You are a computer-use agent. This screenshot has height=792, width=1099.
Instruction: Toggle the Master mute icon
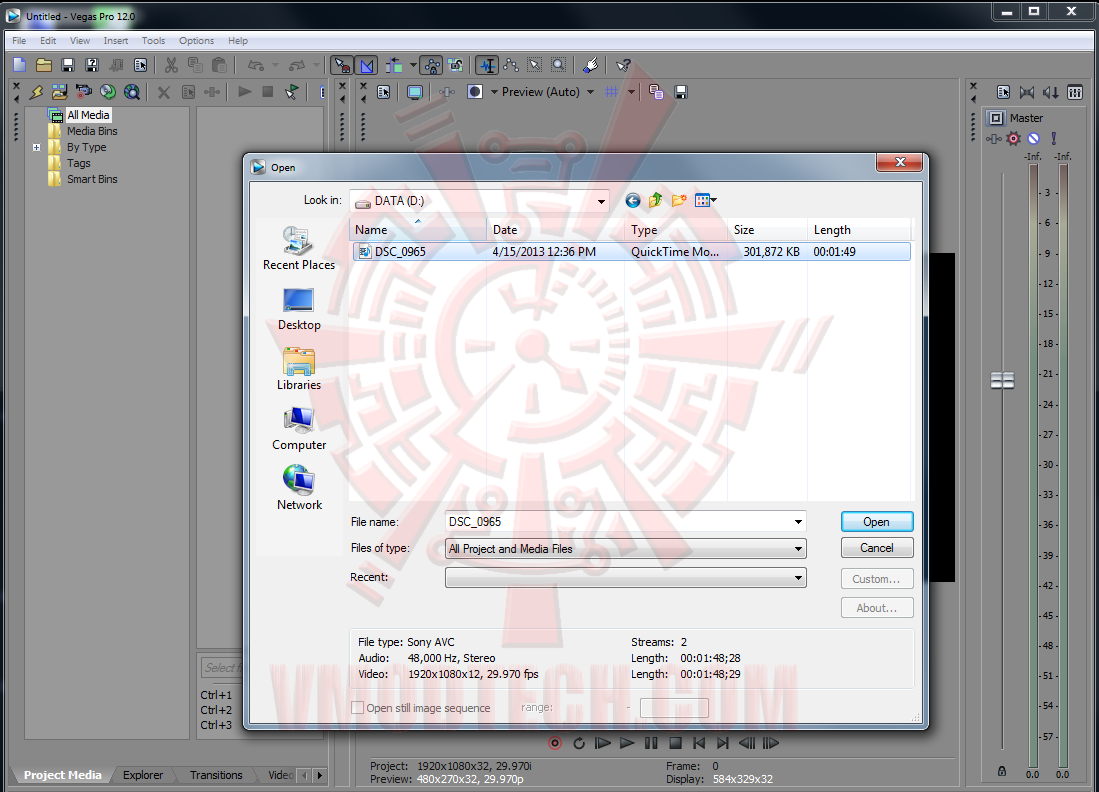tap(1034, 138)
